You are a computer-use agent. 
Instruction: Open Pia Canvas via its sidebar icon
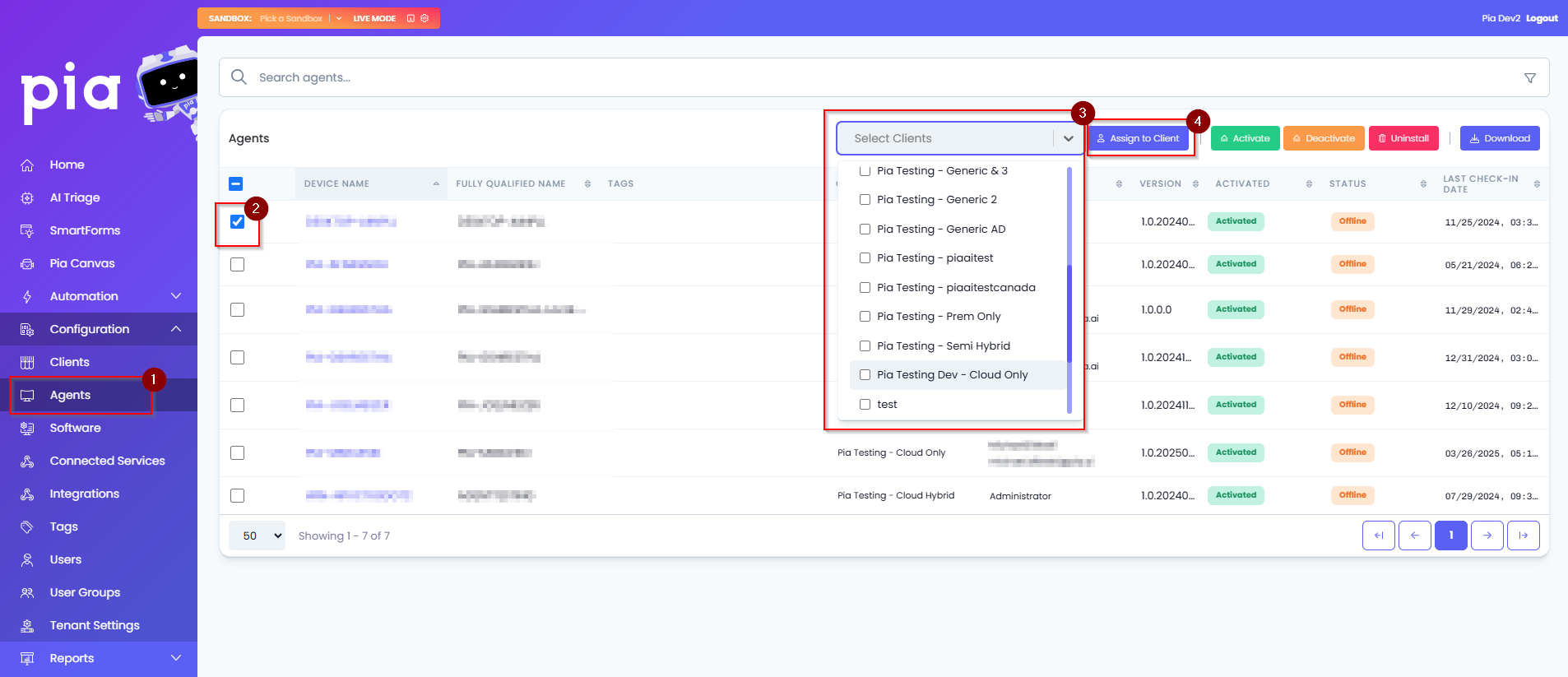(x=27, y=264)
